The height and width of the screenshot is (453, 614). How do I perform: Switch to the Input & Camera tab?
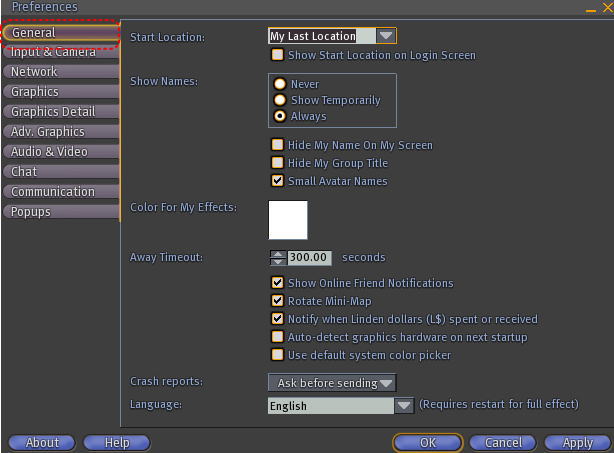click(x=61, y=52)
